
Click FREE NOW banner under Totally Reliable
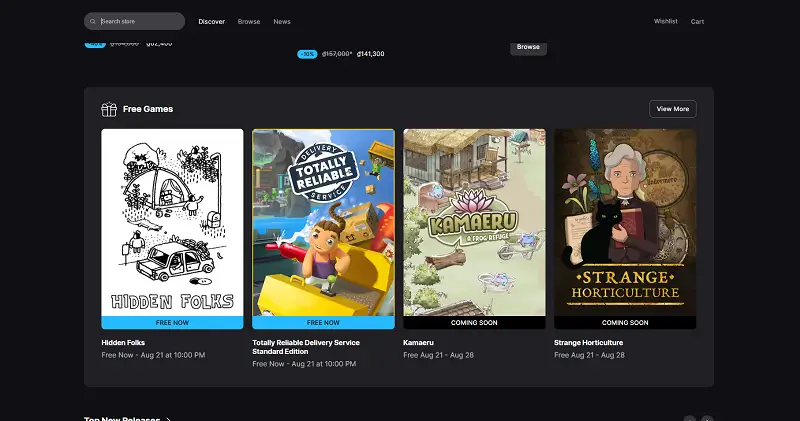(x=323, y=323)
